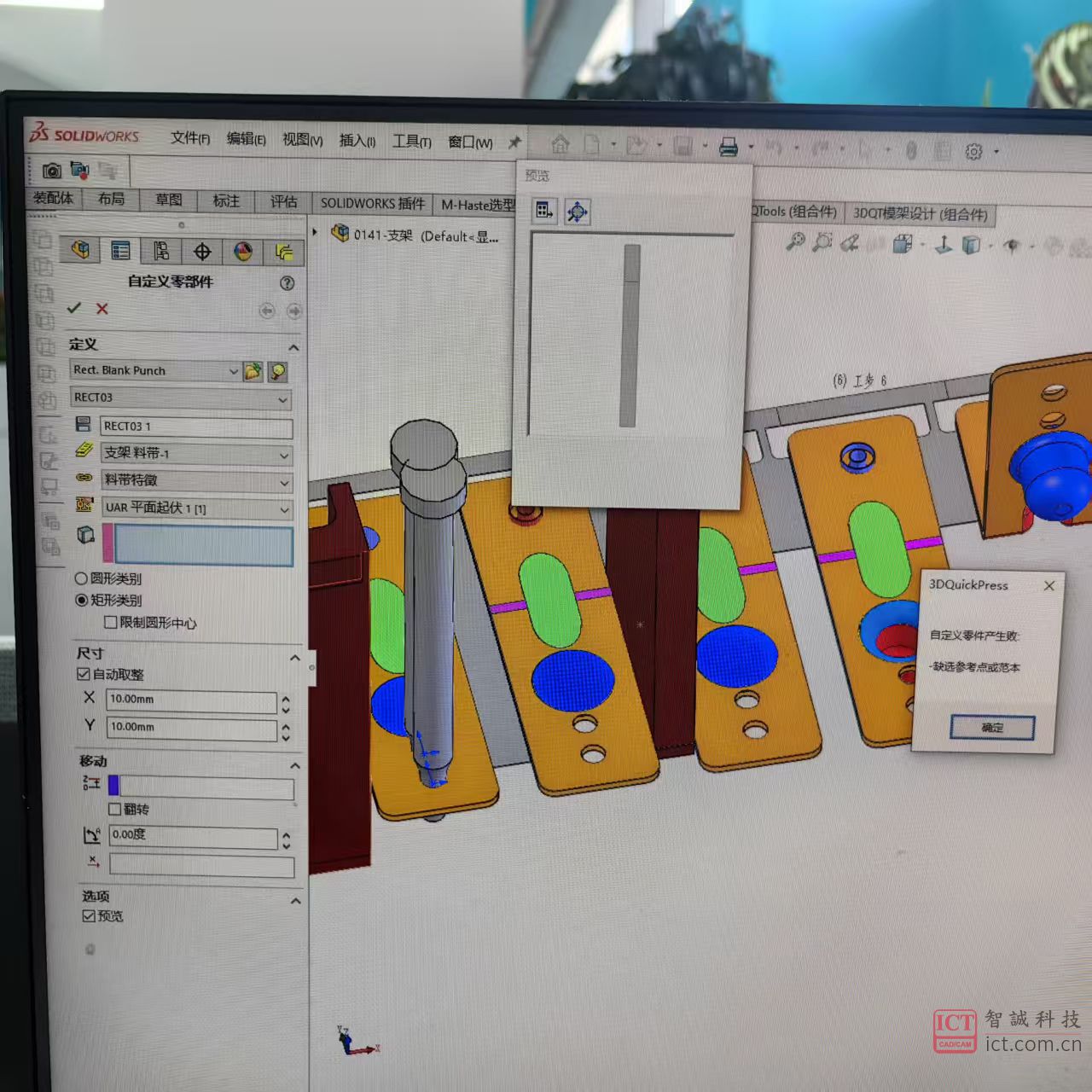1092x1092 pixels.
Task: Close the 3DQuickPress dialog with its X
Action: (1049, 585)
